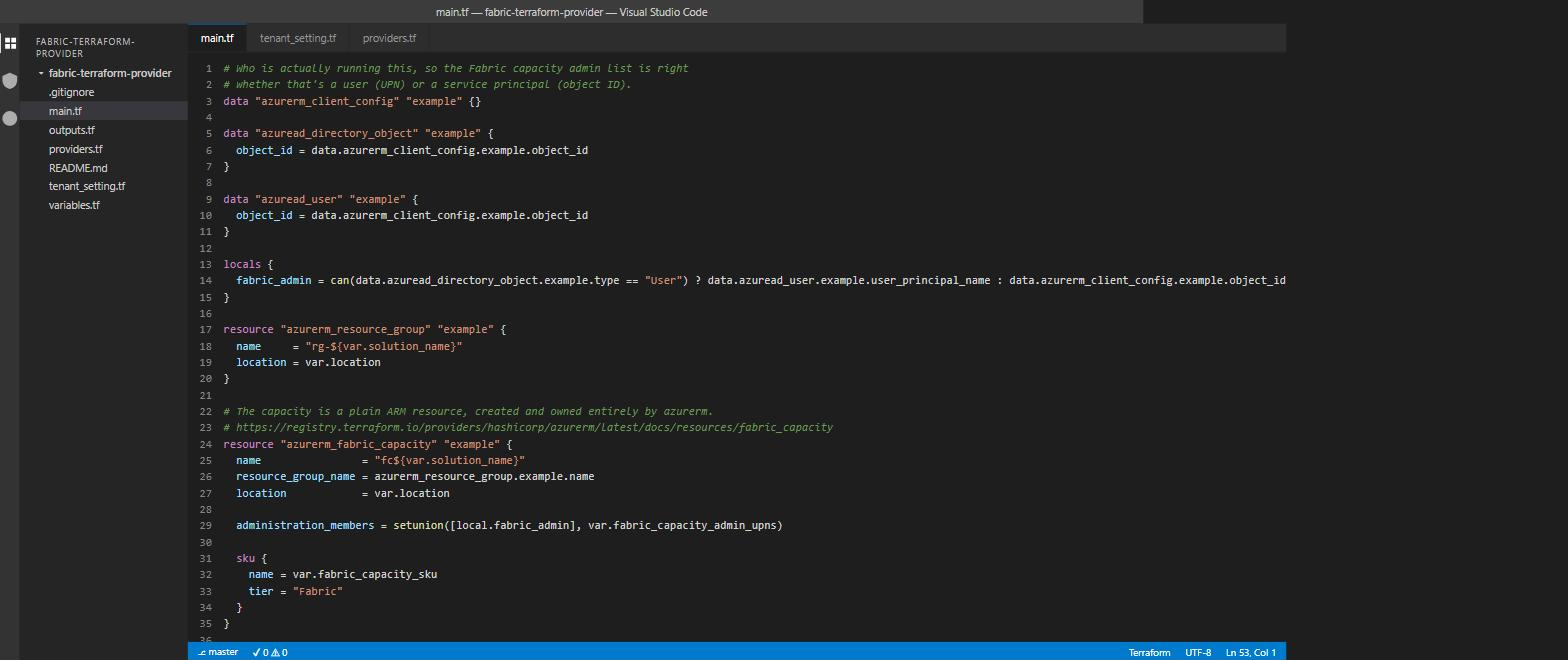This screenshot has height=660, width=1568.
Task: Click the "fc${var.solution_name}" name value
Action: [449, 460]
